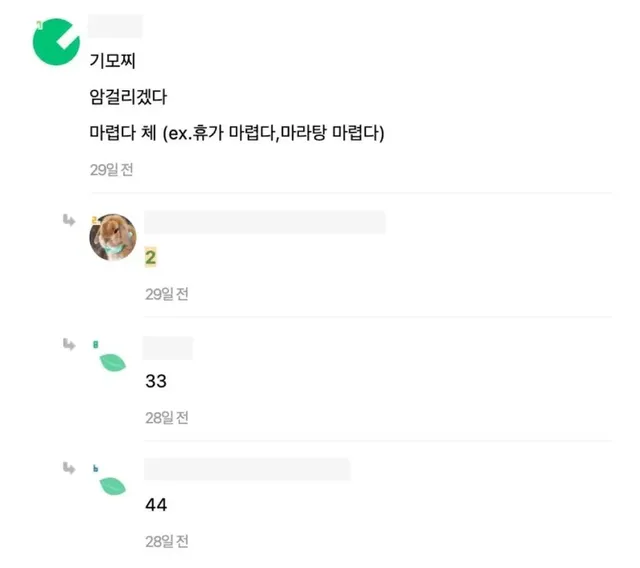The image size is (640, 568).
Task: Open the rabbit profile picture in the first reply
Action: coord(113,237)
